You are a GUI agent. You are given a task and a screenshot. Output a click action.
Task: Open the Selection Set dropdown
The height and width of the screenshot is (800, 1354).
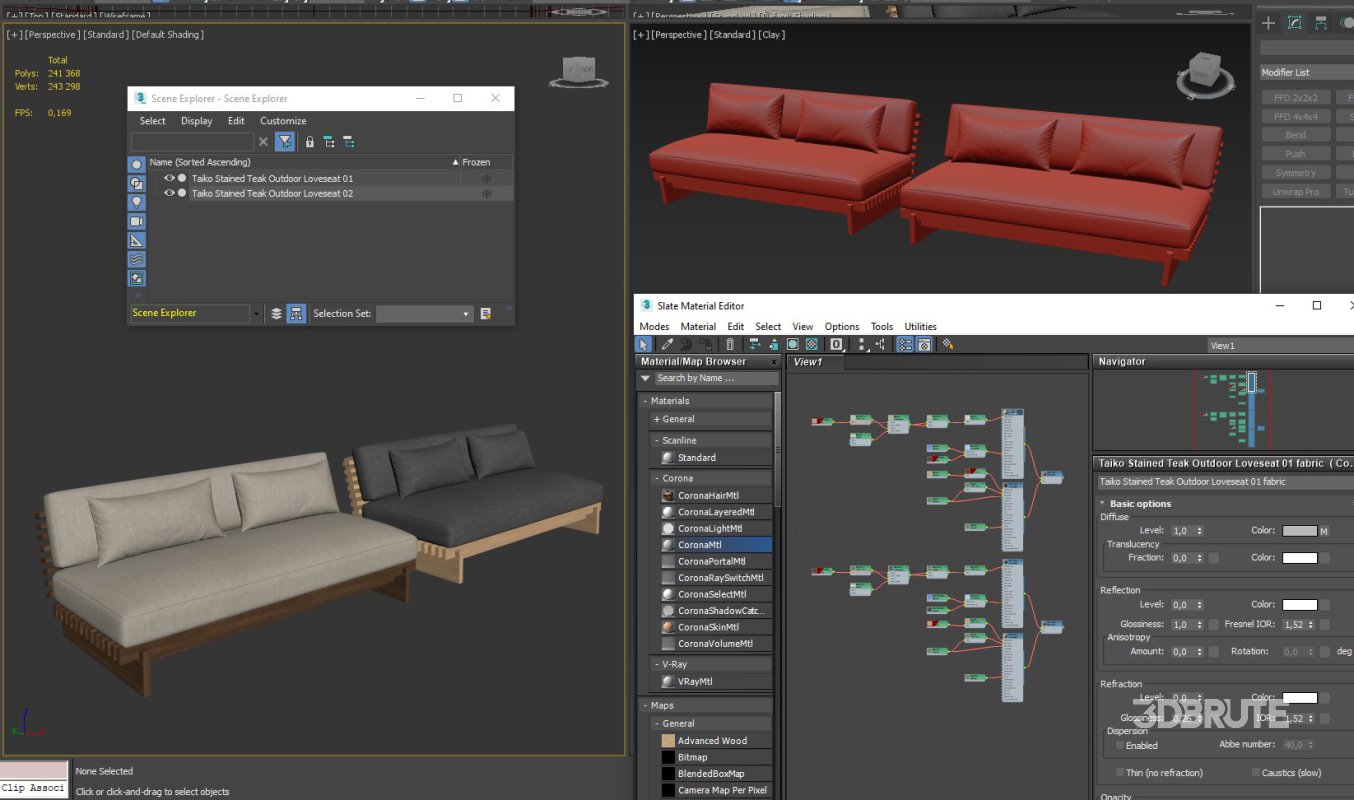(x=465, y=314)
